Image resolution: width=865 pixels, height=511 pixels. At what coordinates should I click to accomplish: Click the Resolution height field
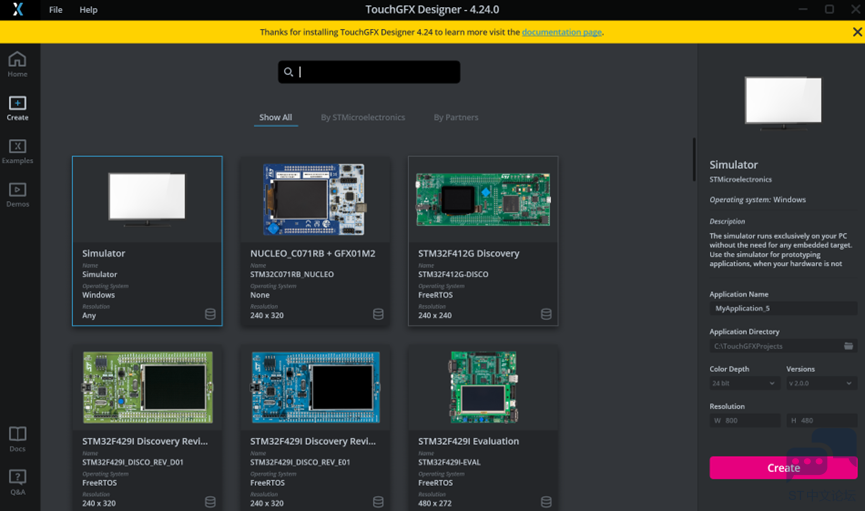pos(821,420)
